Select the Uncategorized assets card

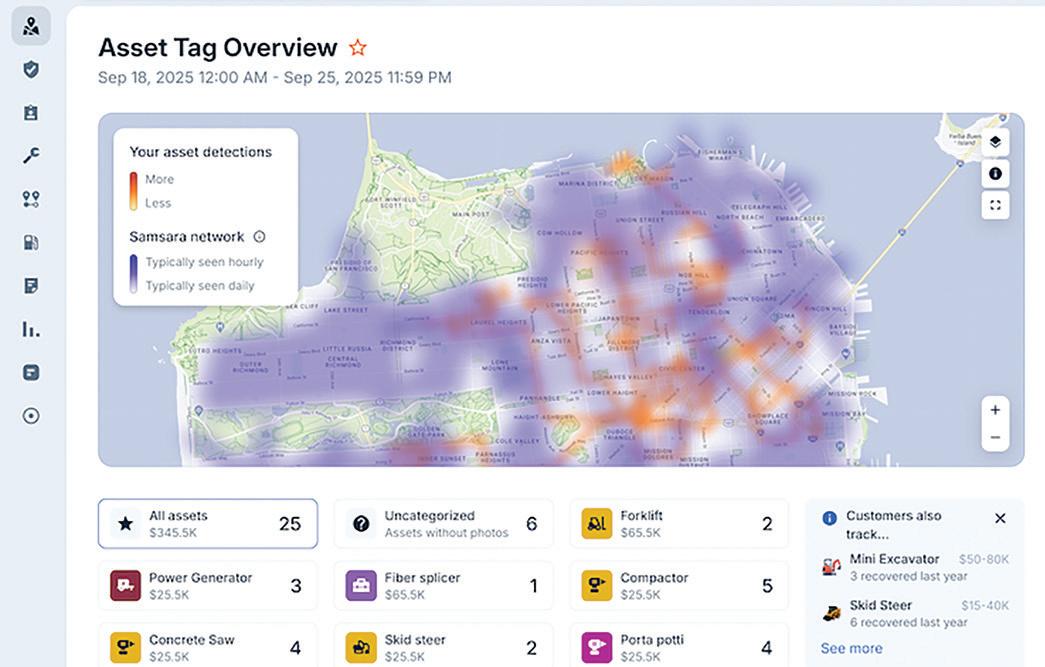tap(444, 524)
